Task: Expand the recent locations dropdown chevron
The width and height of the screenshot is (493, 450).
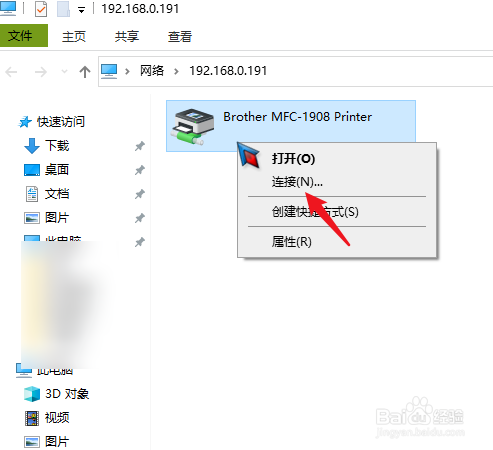Action: click(64, 71)
